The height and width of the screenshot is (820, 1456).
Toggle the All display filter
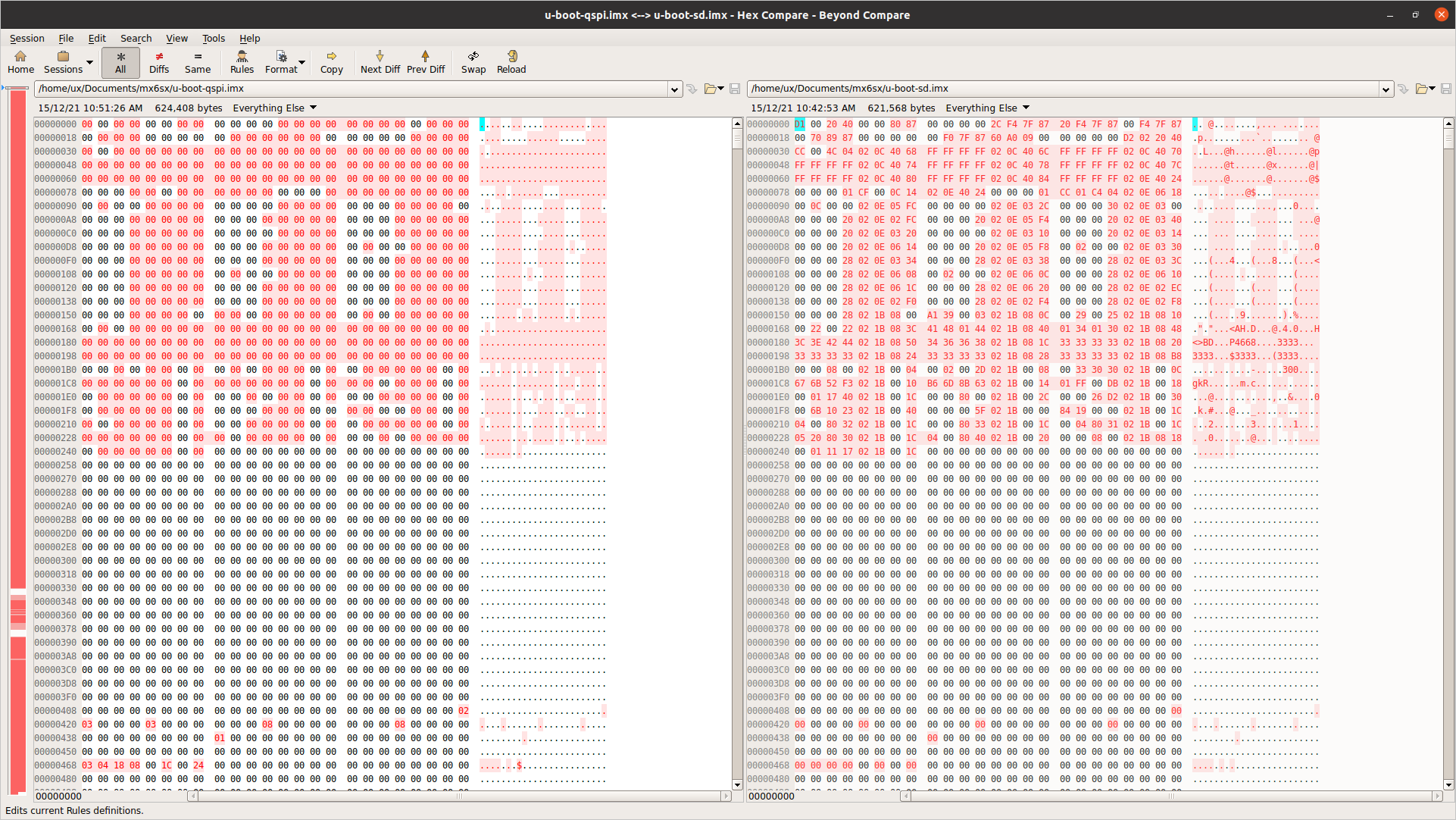[120, 61]
